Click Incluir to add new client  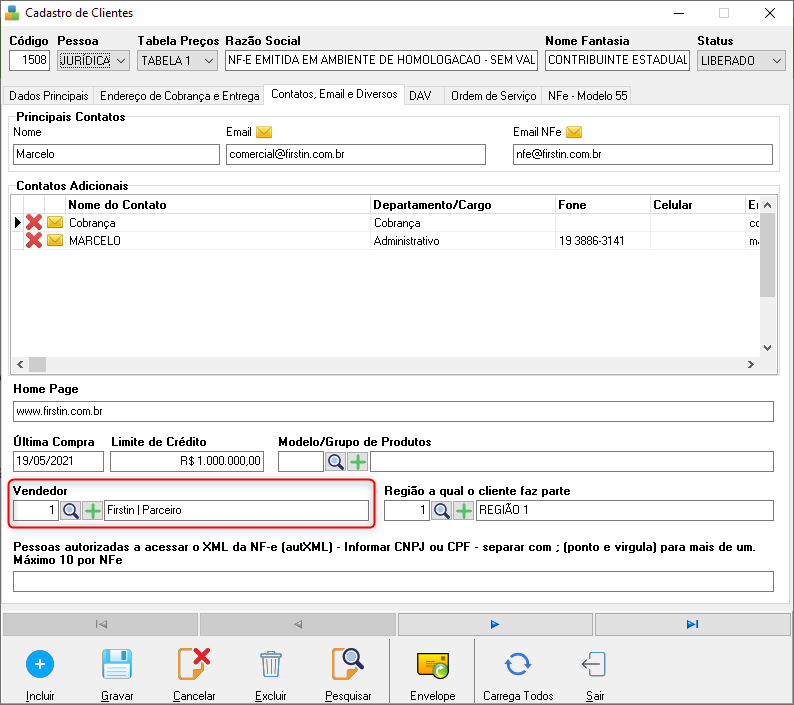pyautogui.click(x=40, y=674)
